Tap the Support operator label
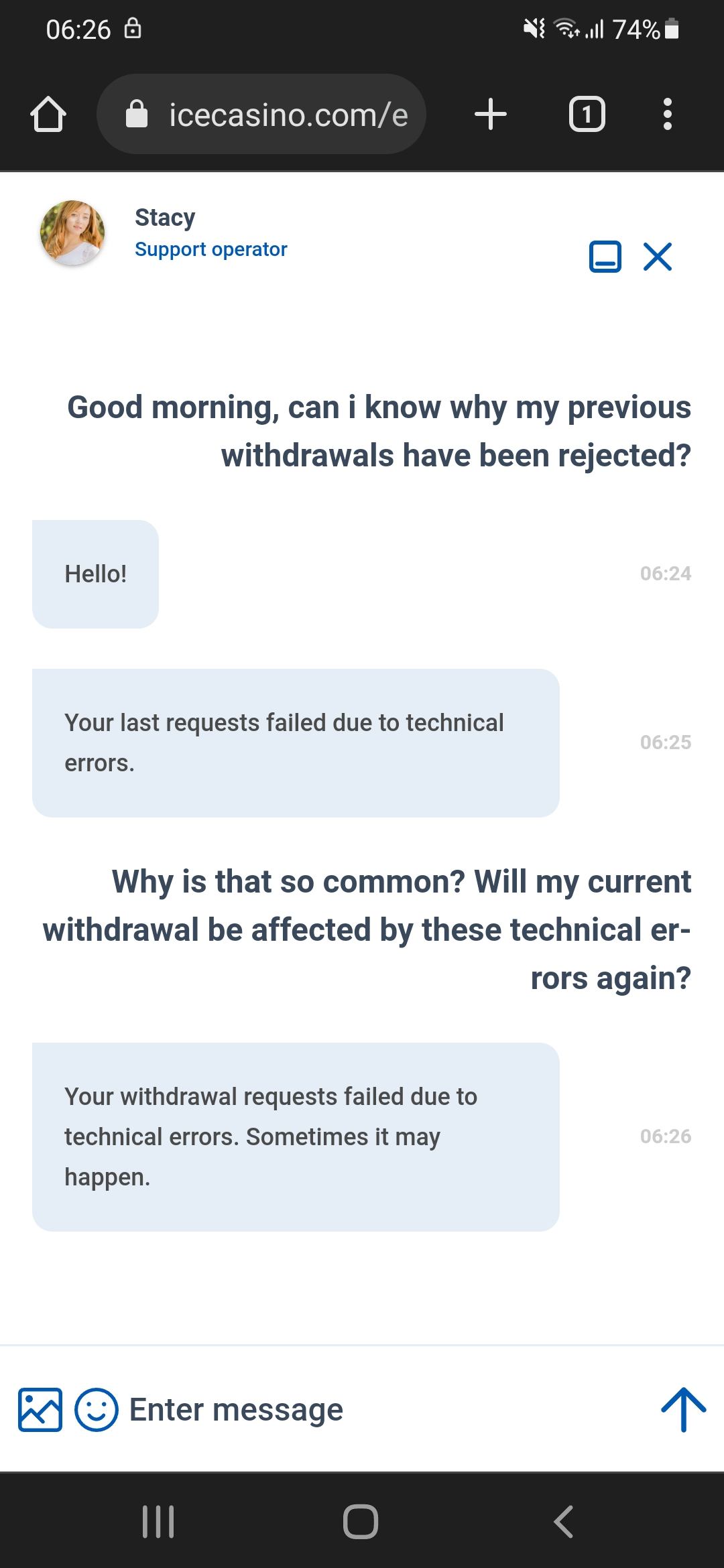Screen dimensions: 724x1568 pos(210,249)
